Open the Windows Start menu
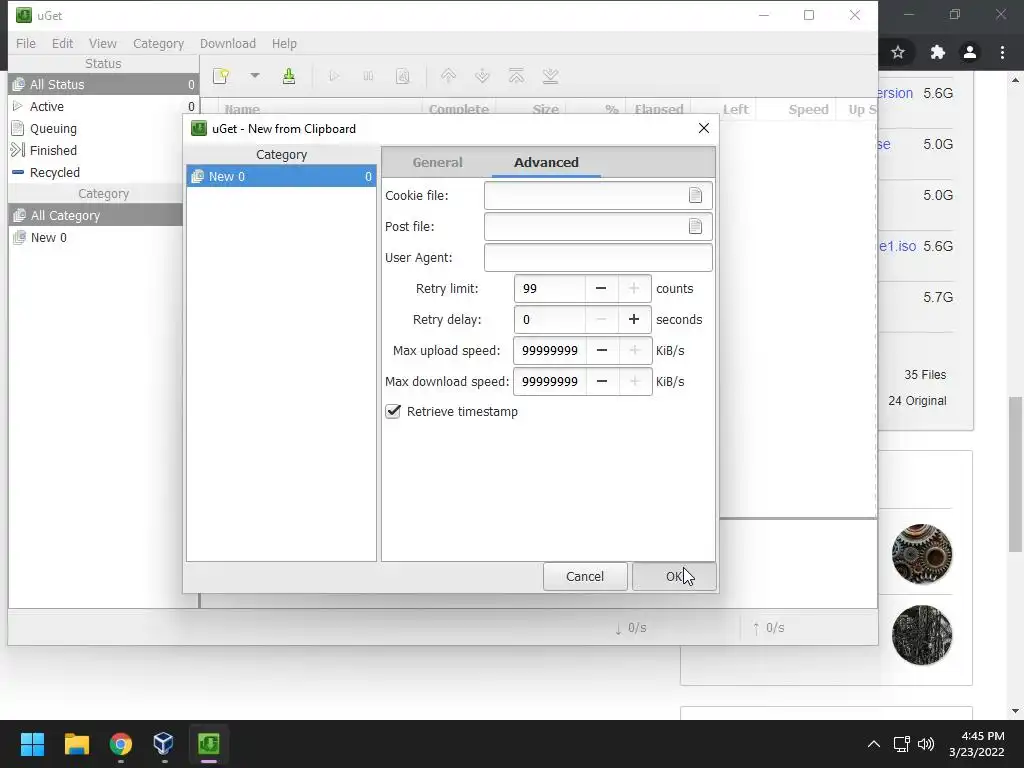This screenshot has width=1024, height=768. point(32,744)
